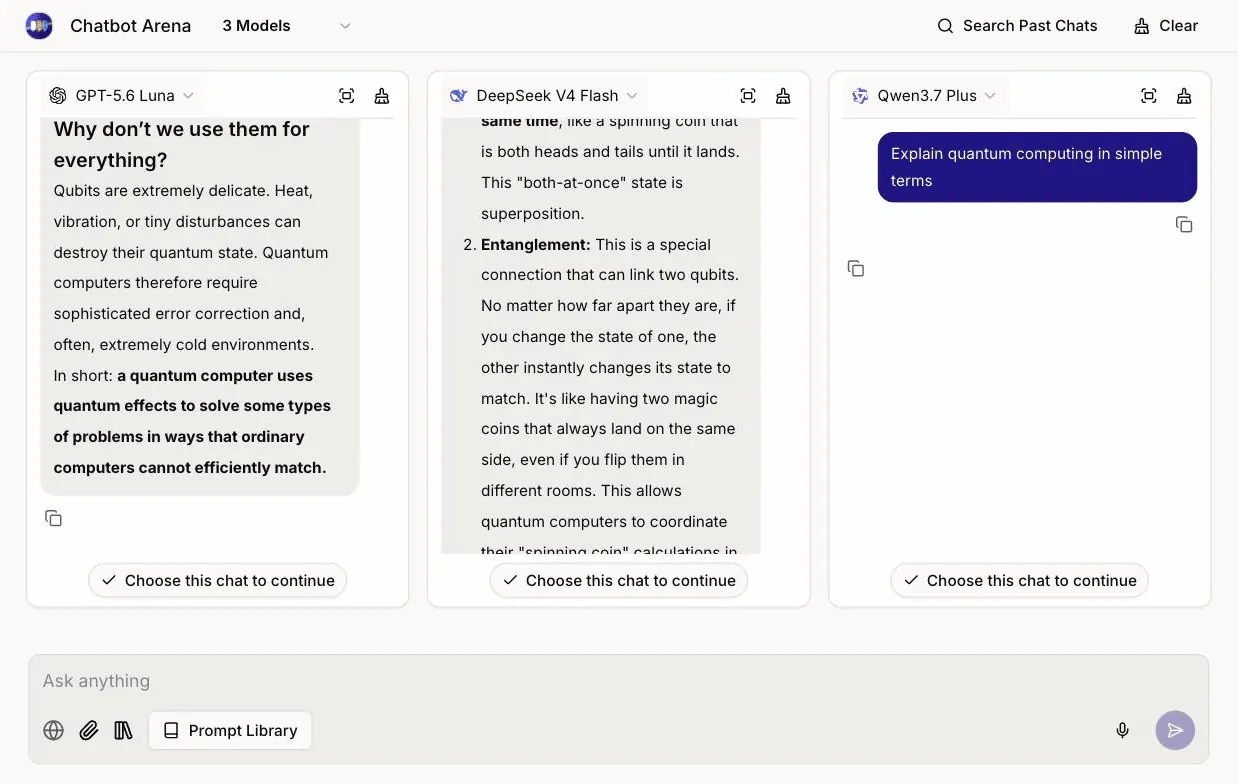The height and width of the screenshot is (784, 1238).
Task: Click the Clear button in the header
Action: coord(1166,26)
